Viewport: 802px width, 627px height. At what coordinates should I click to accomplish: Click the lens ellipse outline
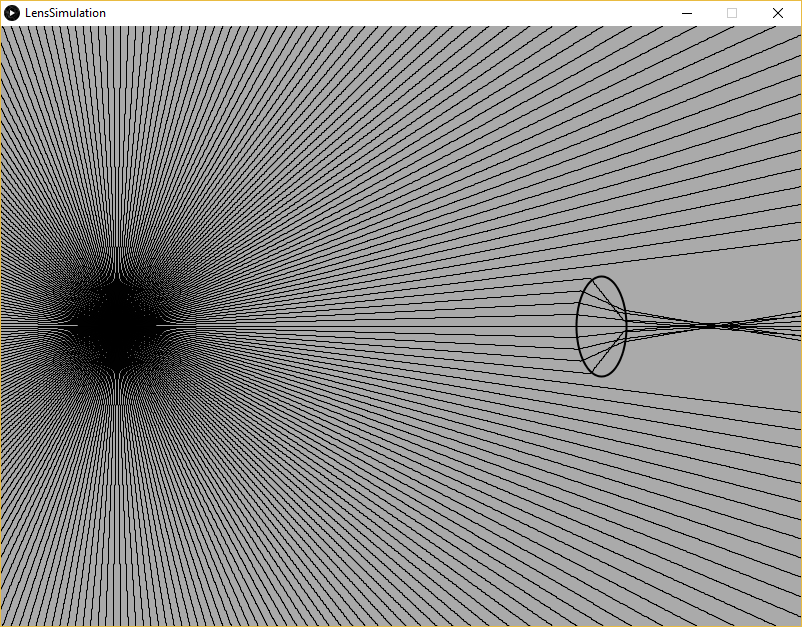(577, 325)
